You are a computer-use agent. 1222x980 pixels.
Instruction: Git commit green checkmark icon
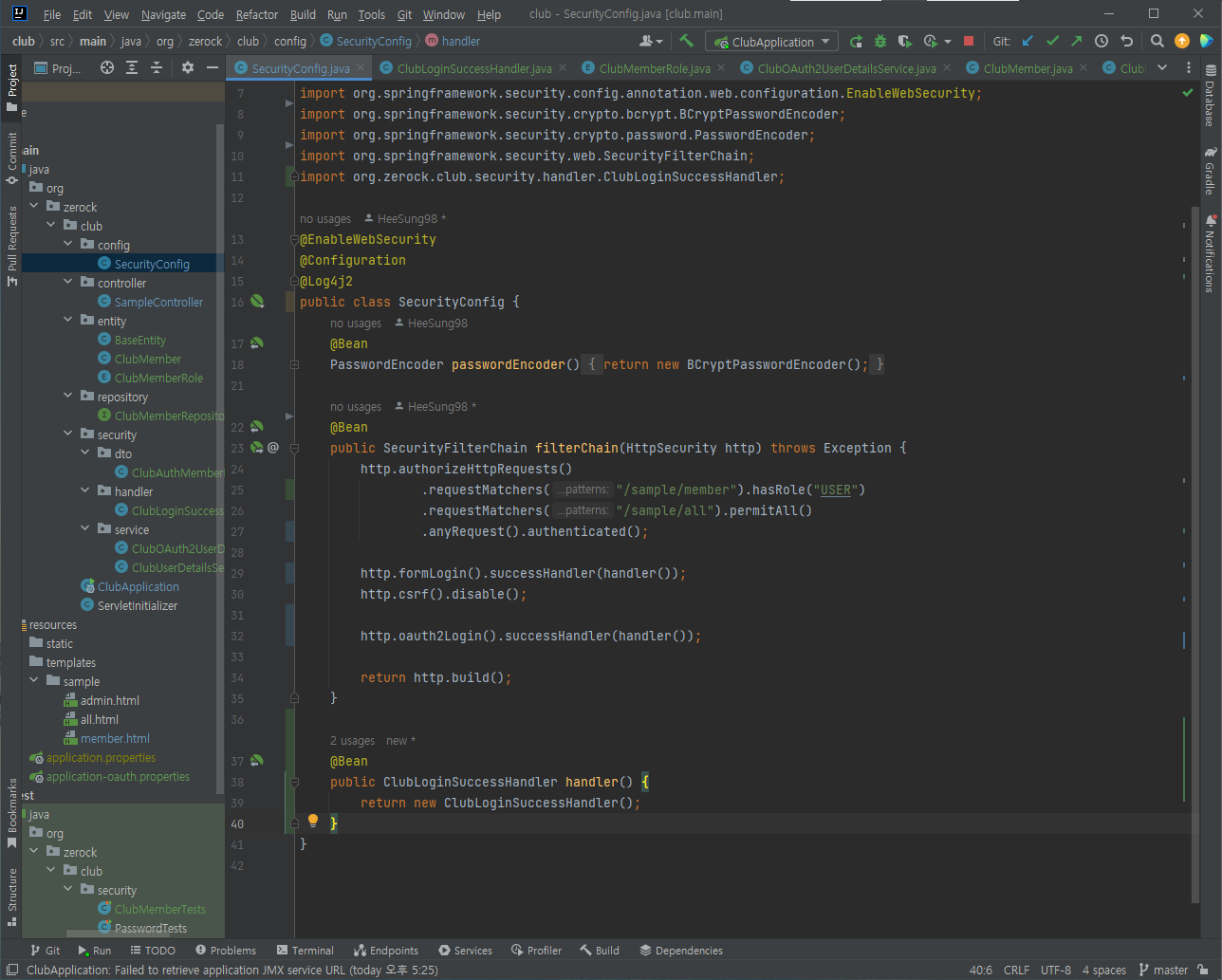(1052, 41)
